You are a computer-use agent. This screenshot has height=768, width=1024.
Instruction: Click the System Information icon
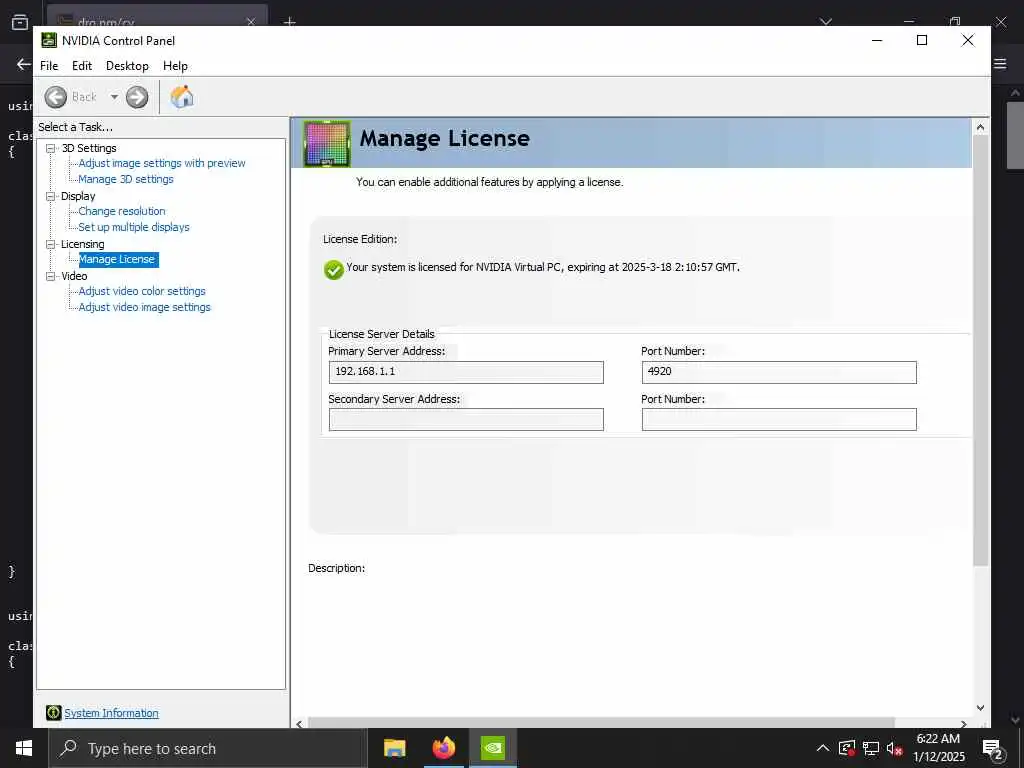tap(54, 713)
